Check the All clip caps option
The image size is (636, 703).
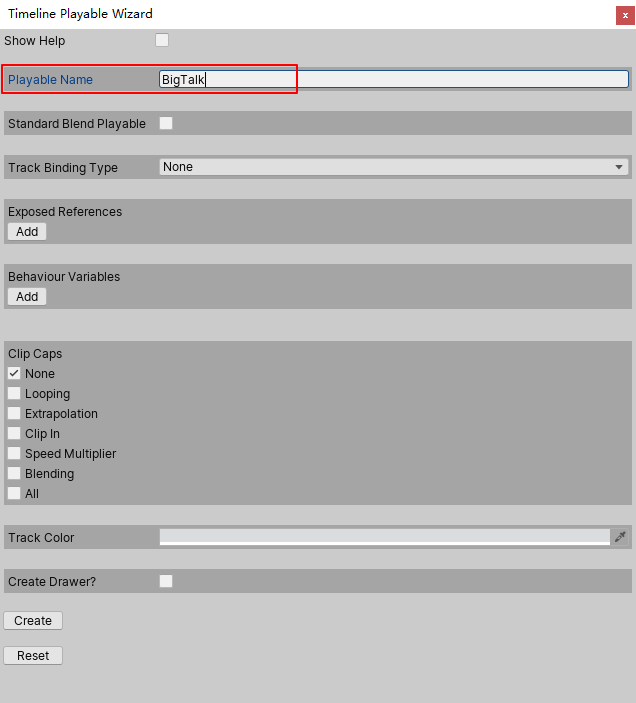[14, 493]
